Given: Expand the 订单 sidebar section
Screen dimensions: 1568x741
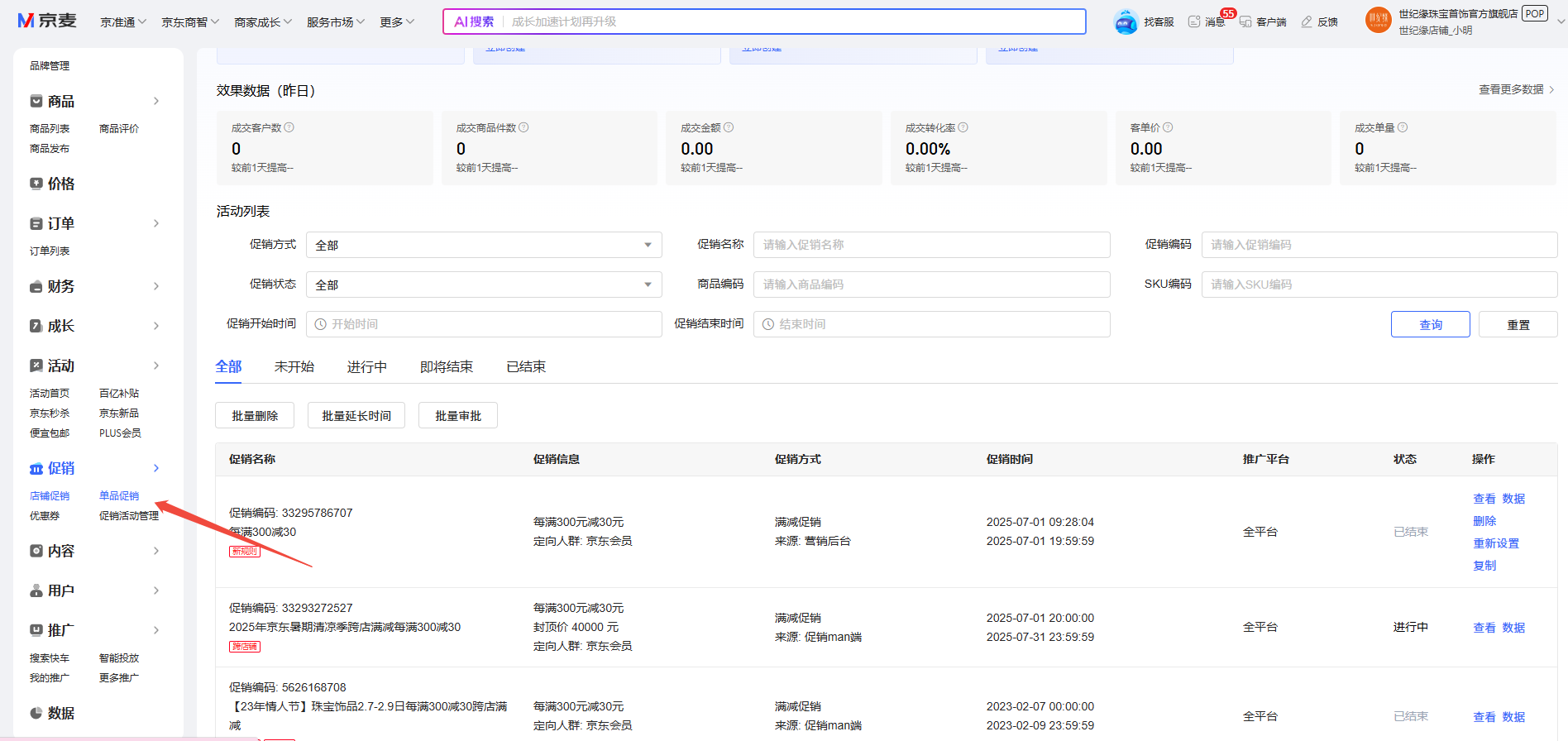Looking at the screenshot, I should [155, 223].
